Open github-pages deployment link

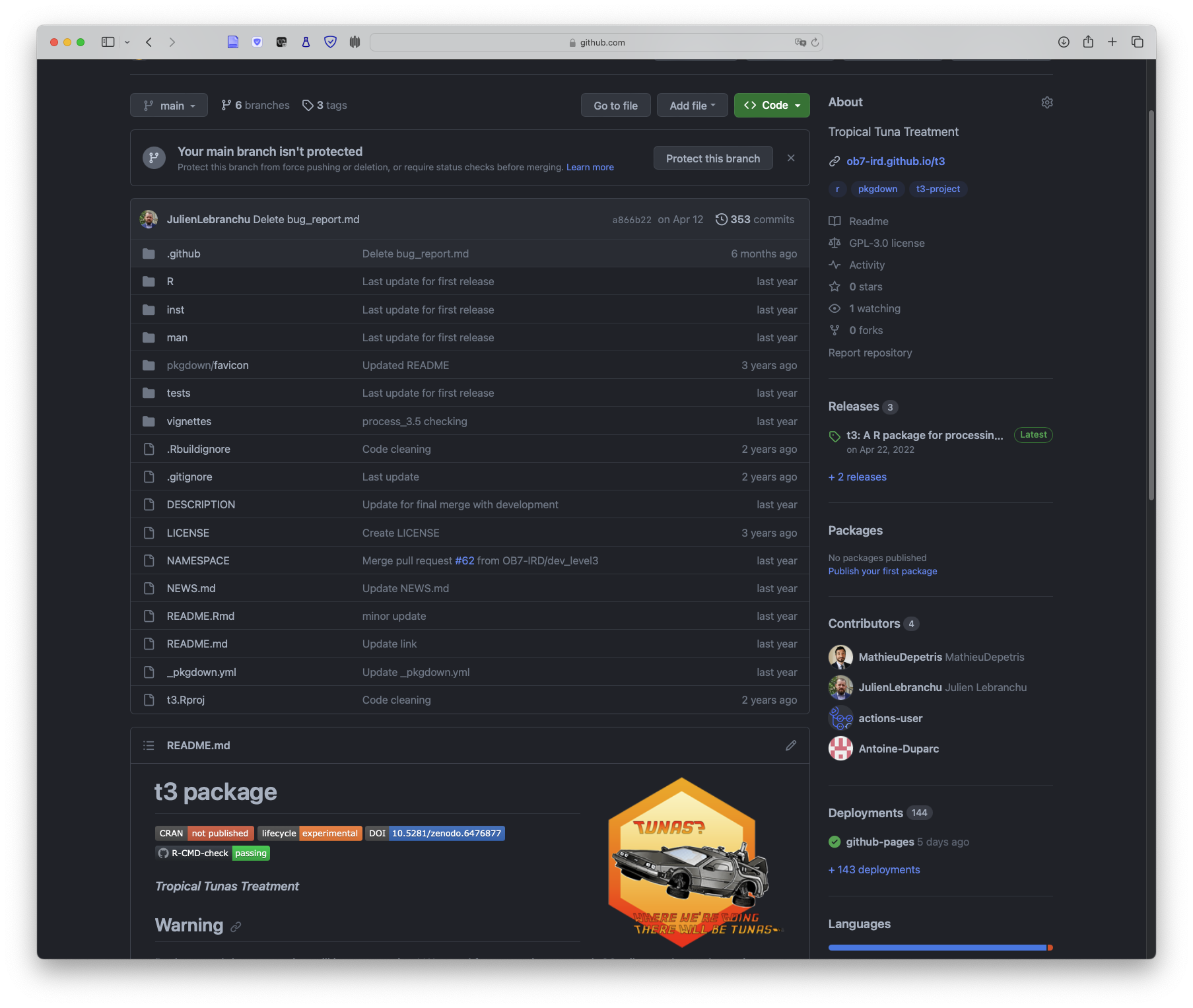880,842
